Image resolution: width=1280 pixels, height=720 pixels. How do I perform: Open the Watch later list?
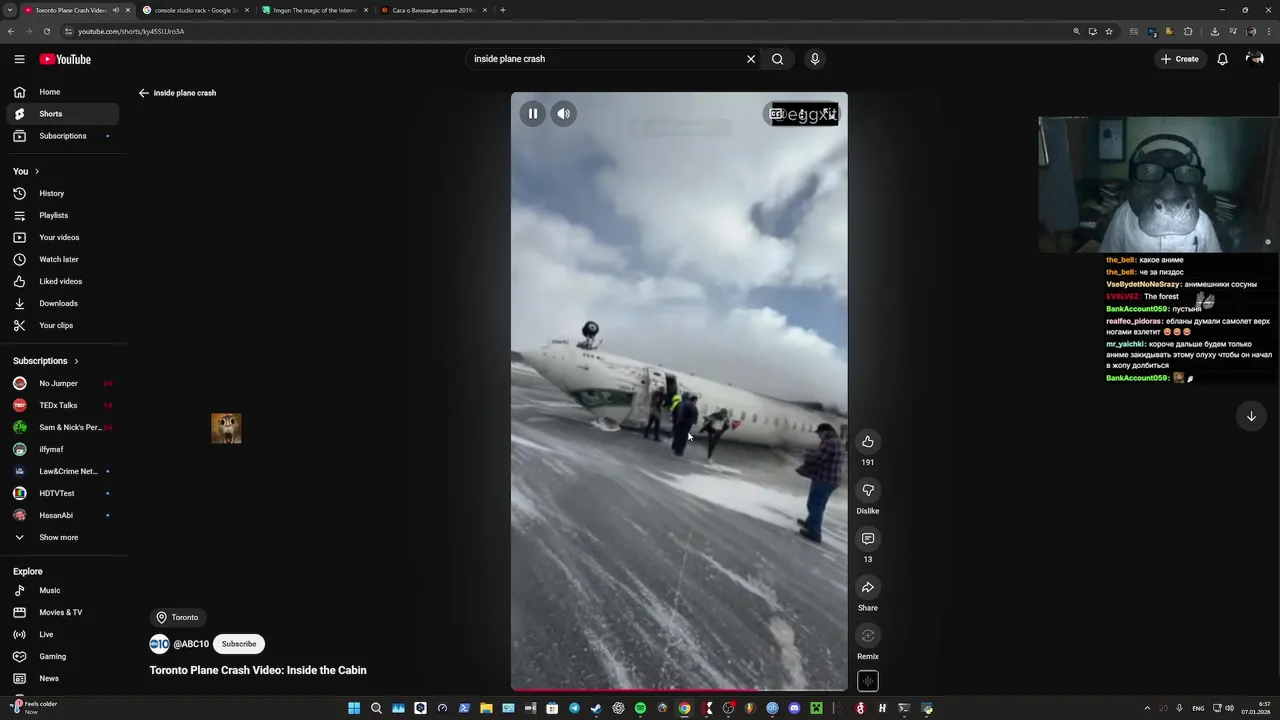click(63, 259)
